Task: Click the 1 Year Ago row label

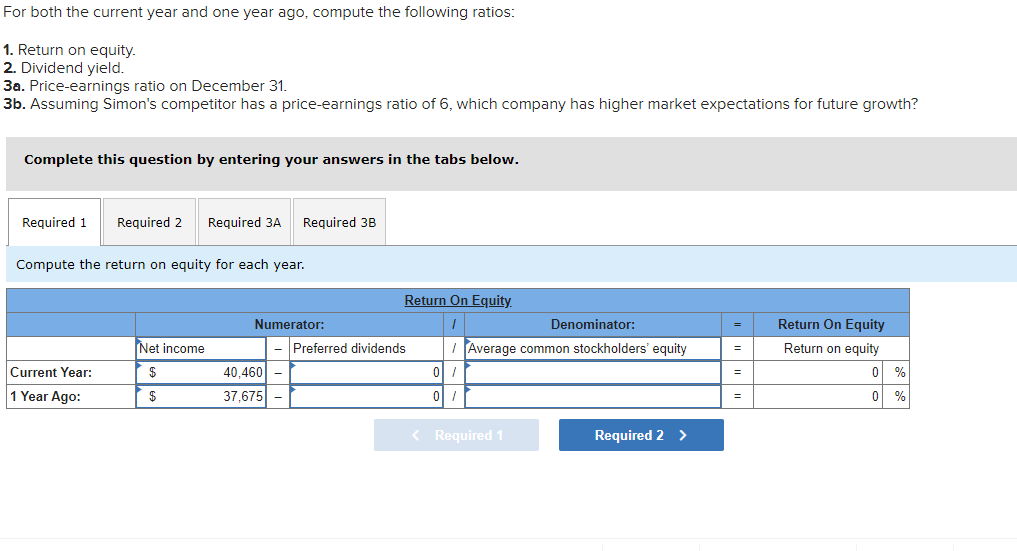Action: click(71, 396)
